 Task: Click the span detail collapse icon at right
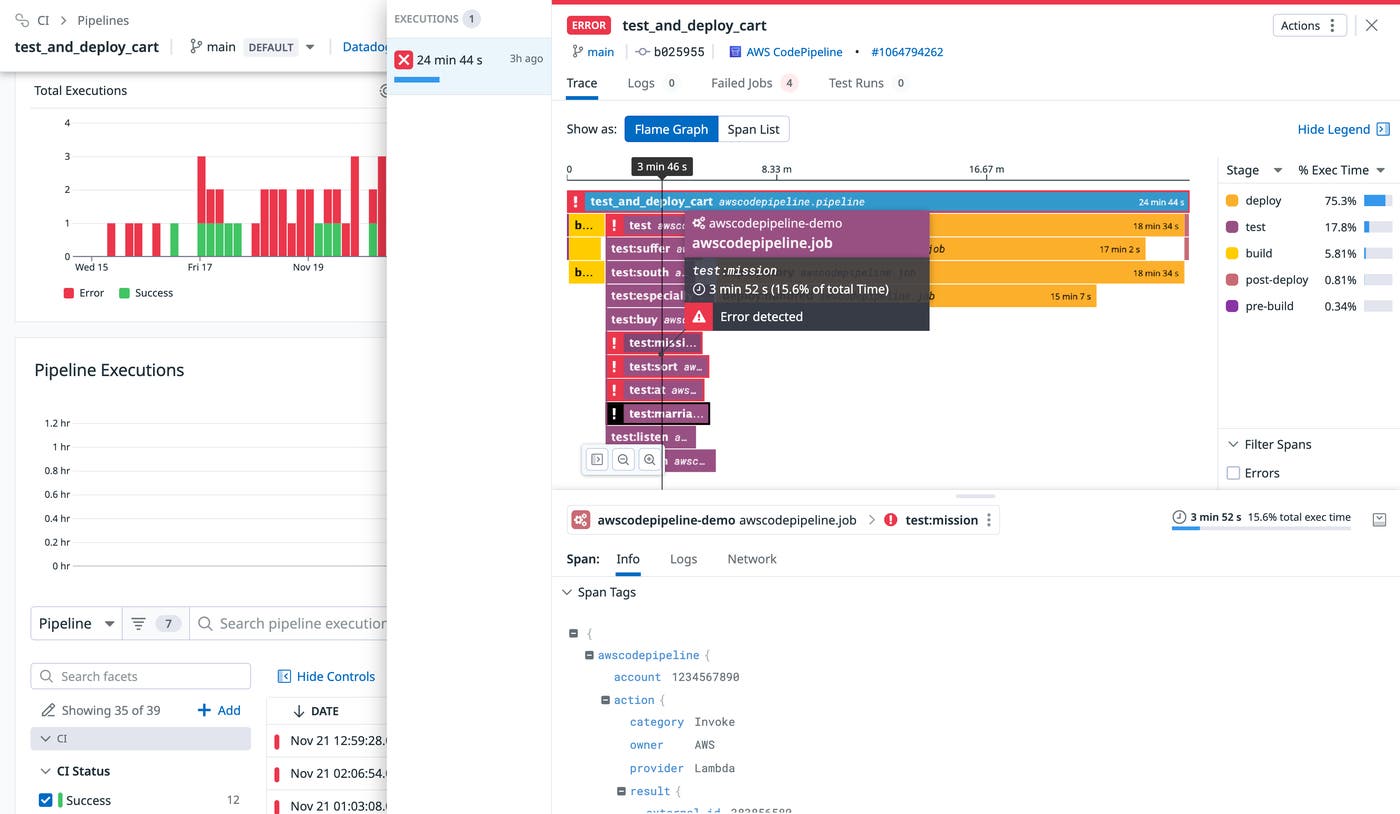[x=1379, y=520]
